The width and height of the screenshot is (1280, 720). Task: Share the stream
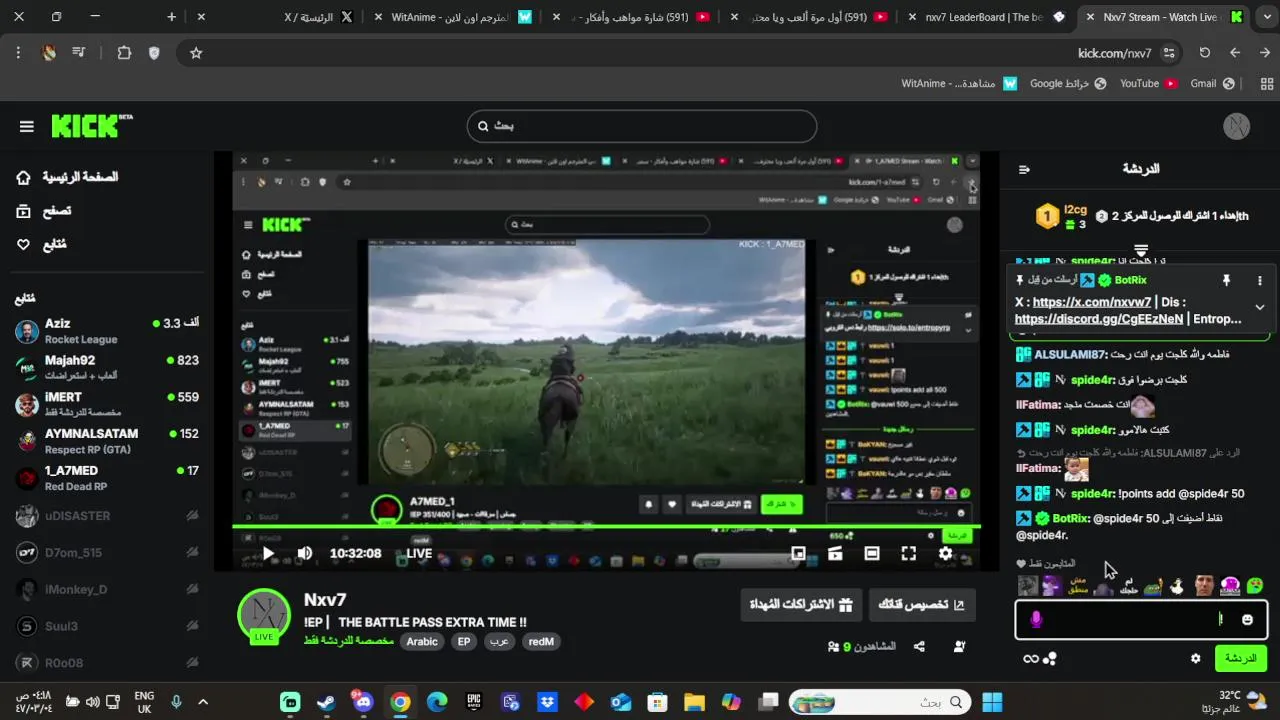(919, 647)
